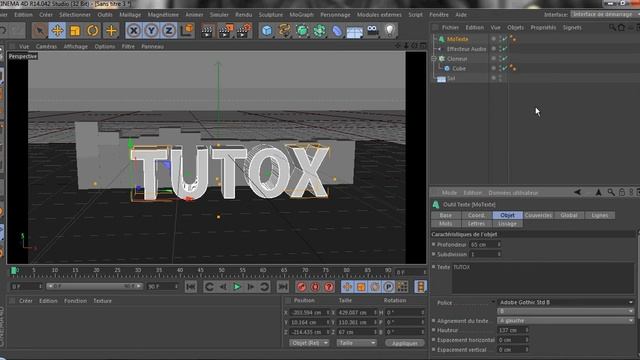Add a Cube primitive object
This screenshot has height=360, width=640.
(x=267, y=31)
